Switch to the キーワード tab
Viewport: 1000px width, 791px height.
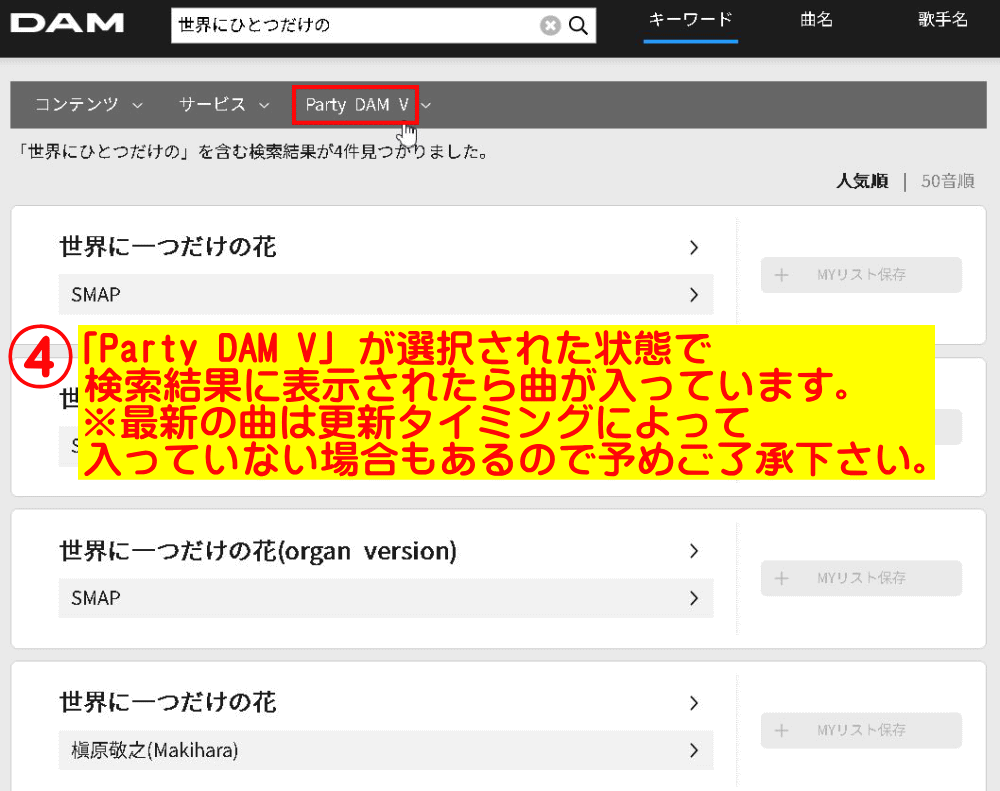(x=691, y=20)
